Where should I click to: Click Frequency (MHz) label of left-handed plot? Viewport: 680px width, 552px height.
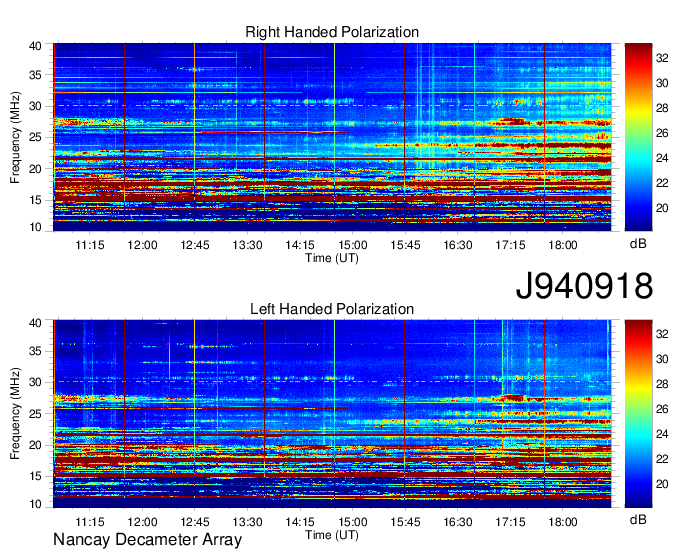pos(15,414)
